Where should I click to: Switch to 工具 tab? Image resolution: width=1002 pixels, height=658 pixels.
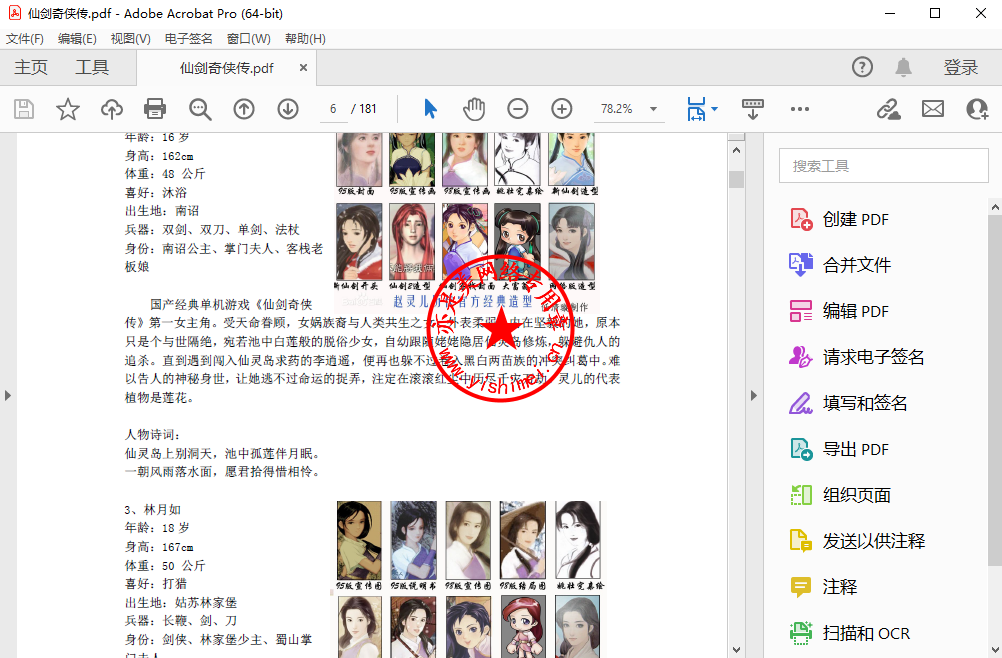[92, 68]
